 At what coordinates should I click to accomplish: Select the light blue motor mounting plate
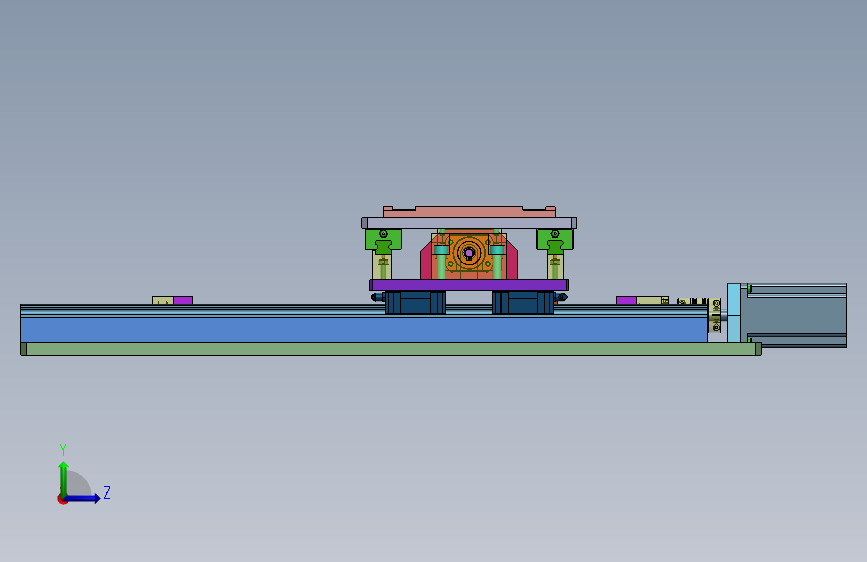coord(734,313)
